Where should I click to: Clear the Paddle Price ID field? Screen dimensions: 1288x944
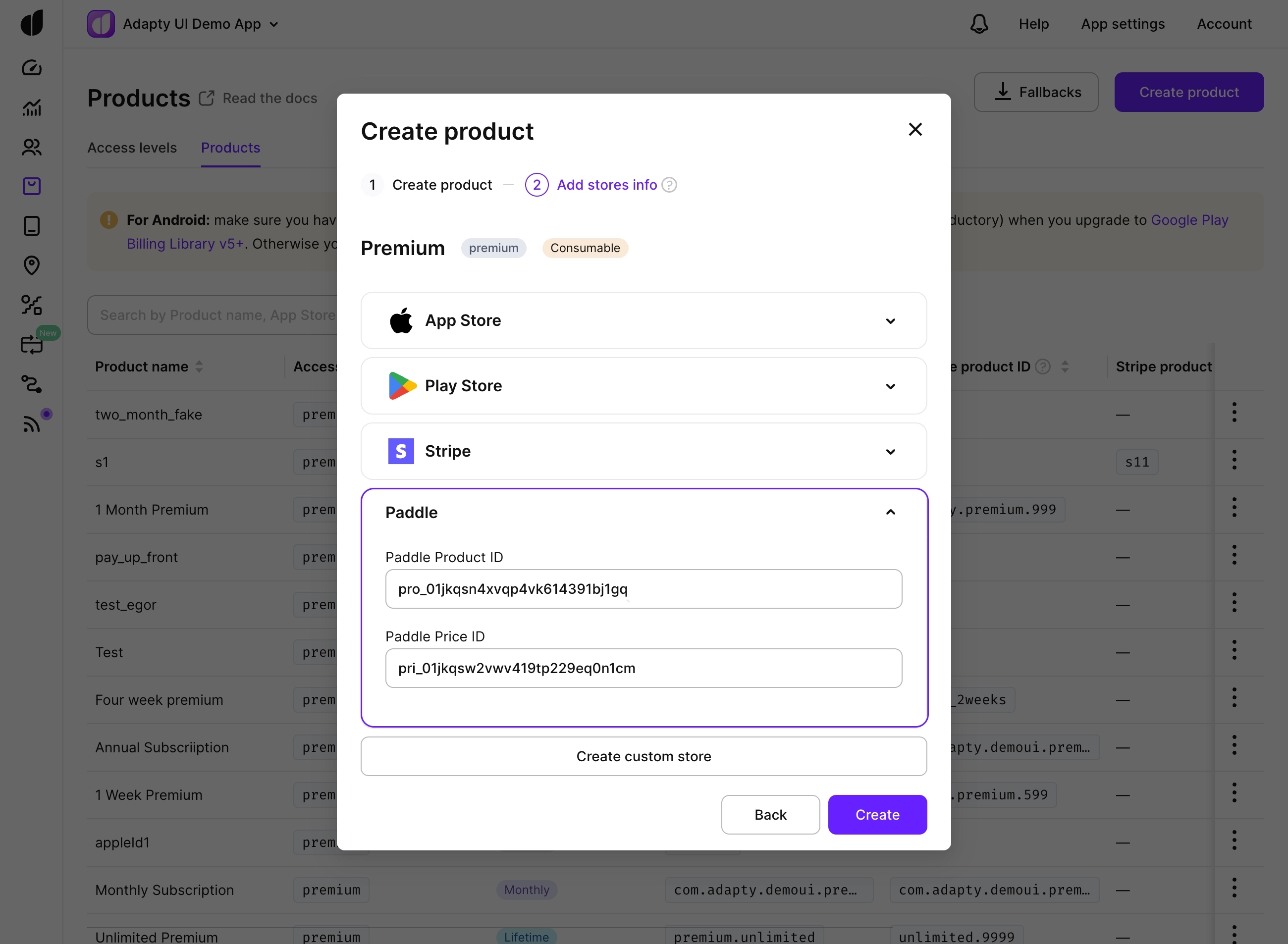pos(644,668)
